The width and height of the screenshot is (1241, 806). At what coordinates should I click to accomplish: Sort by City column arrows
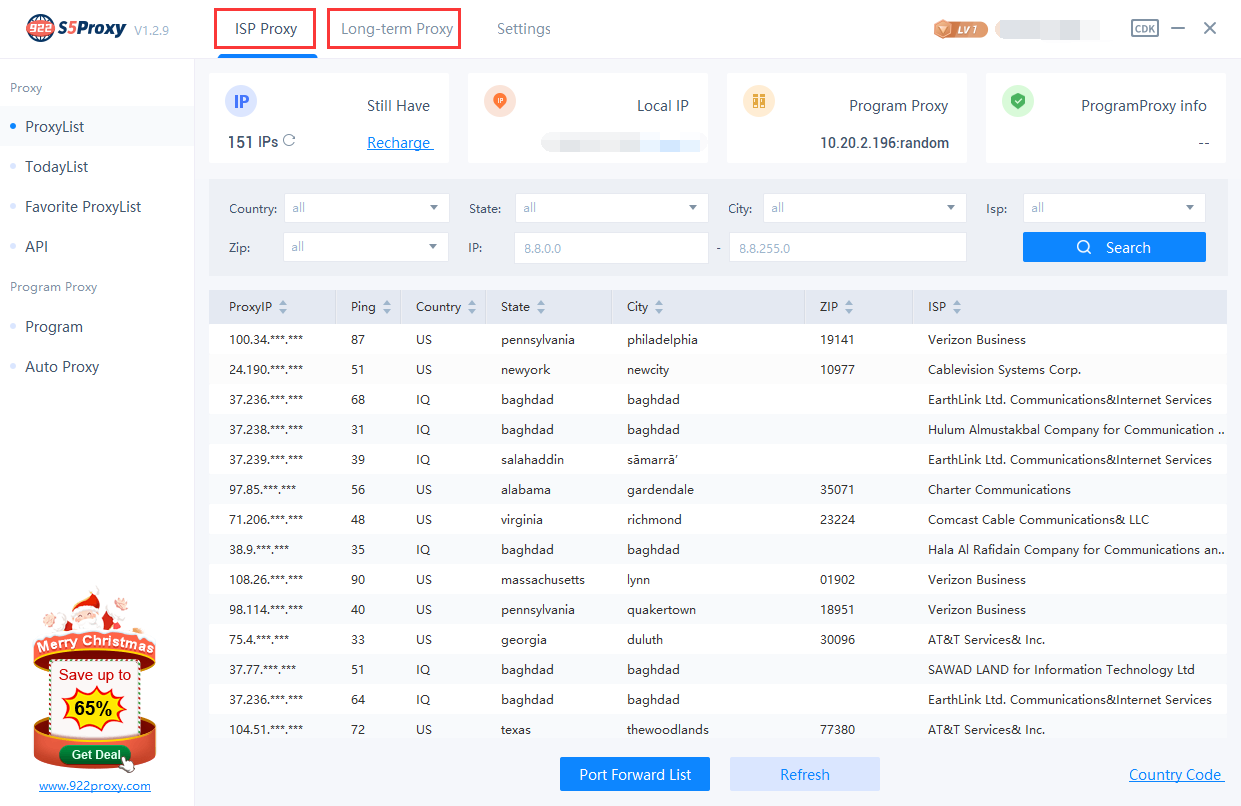coord(659,307)
